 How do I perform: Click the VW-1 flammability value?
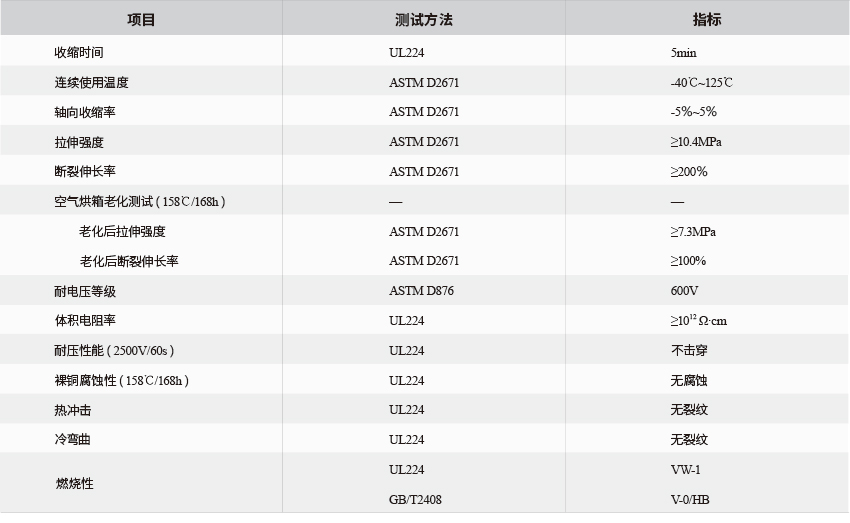click(x=686, y=469)
